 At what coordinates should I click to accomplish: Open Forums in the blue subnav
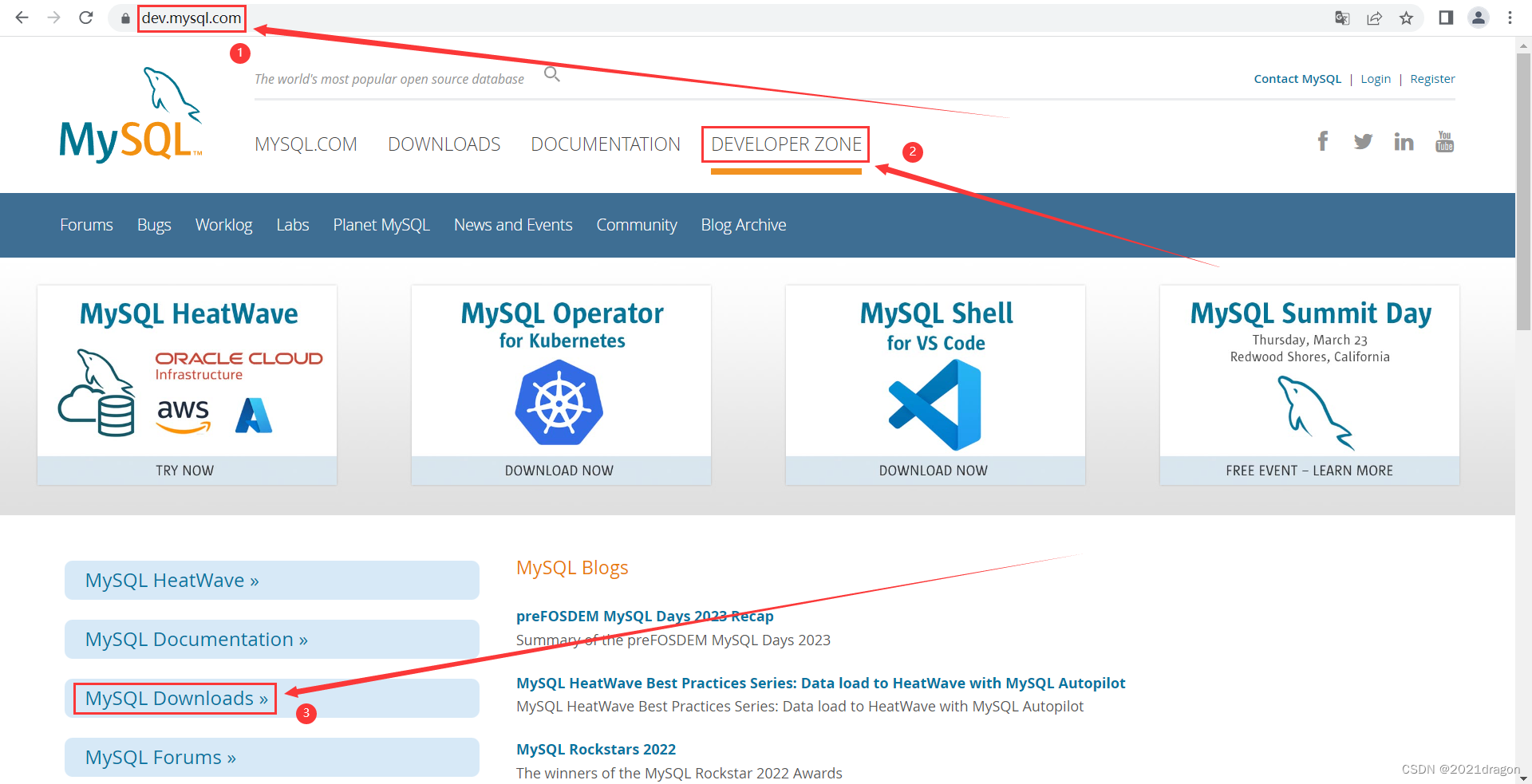point(86,225)
